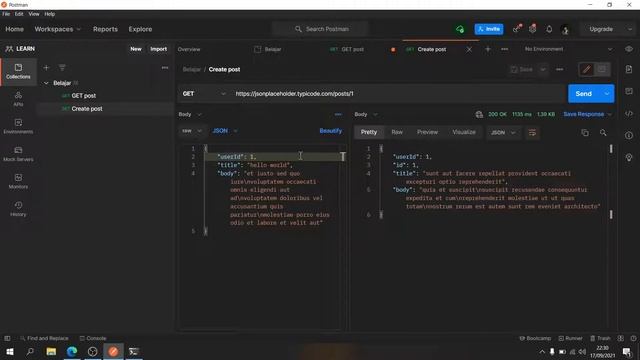
Task: Open Postman settings gear icon
Action: pos(533,29)
